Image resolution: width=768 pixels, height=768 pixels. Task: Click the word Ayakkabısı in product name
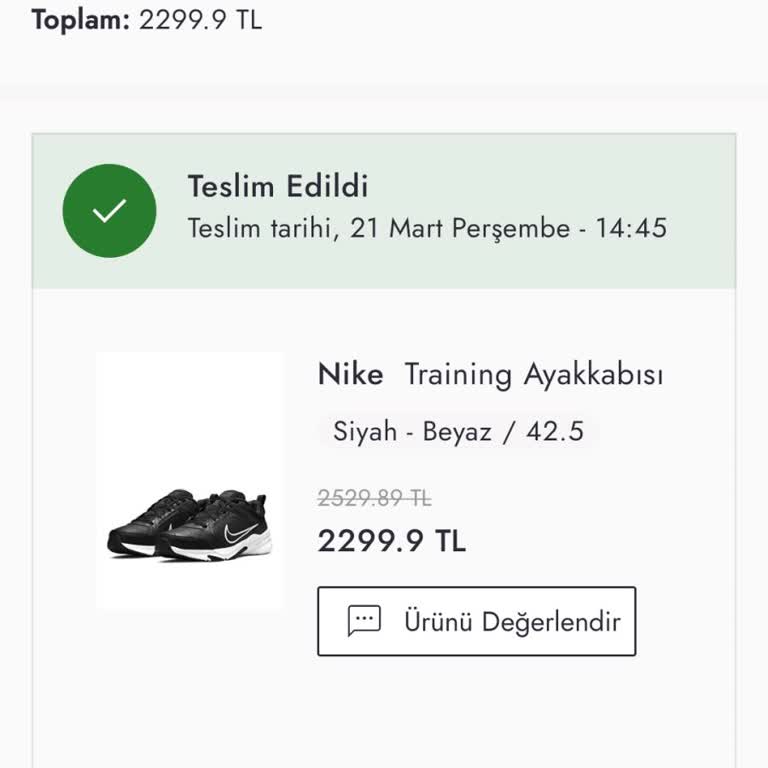(x=594, y=375)
